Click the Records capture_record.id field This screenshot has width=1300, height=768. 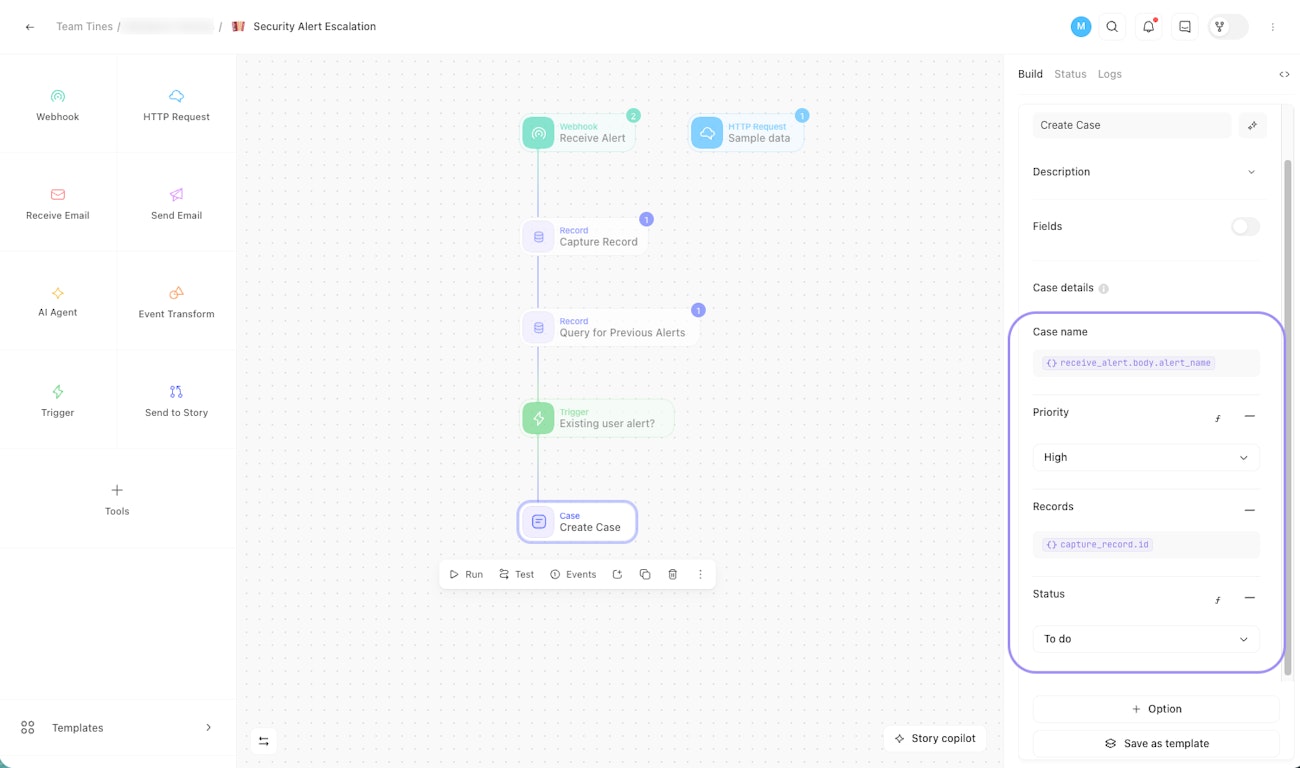[1146, 545]
